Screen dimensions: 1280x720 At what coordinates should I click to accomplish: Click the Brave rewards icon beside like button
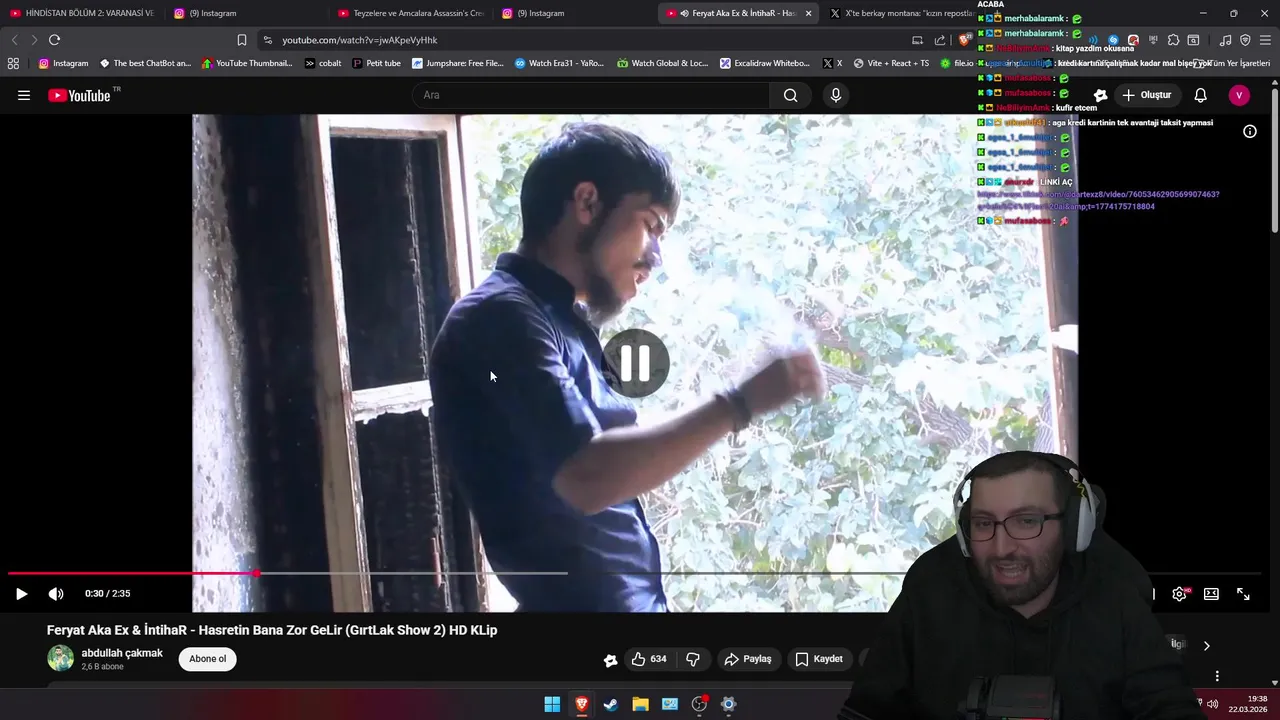tap(610, 660)
